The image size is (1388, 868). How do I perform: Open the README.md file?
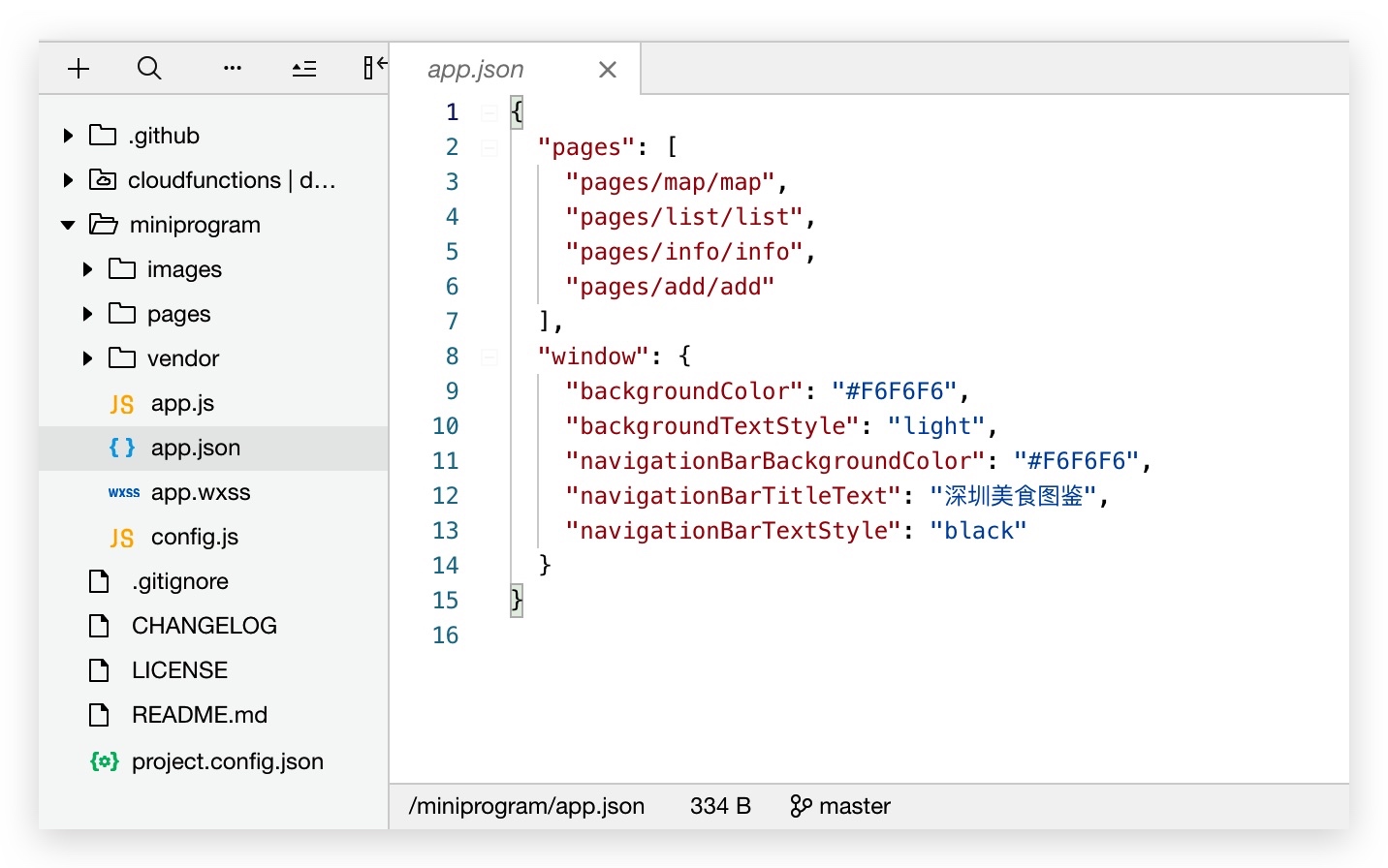pos(200,715)
